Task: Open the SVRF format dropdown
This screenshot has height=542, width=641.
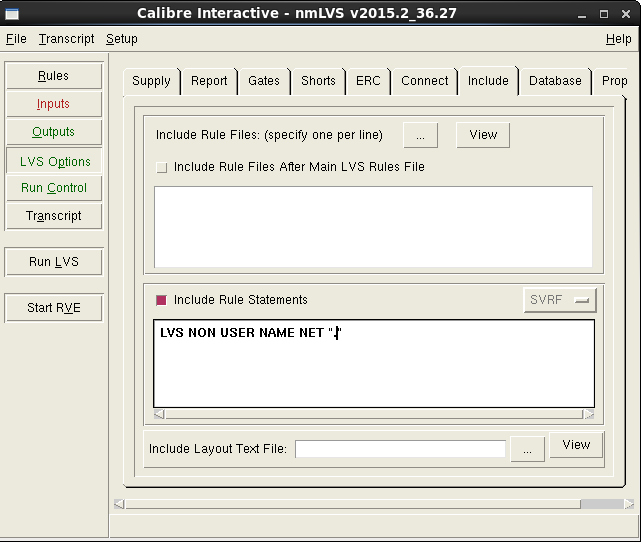Action: pyautogui.click(x=560, y=300)
